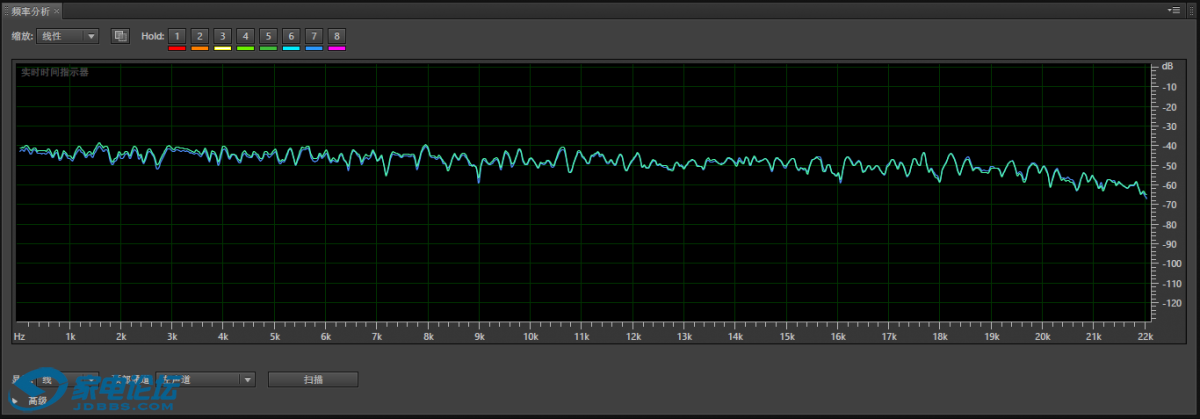Image resolution: width=1200 pixels, height=419 pixels.
Task: Toggle Hold button 2
Action: (199, 36)
